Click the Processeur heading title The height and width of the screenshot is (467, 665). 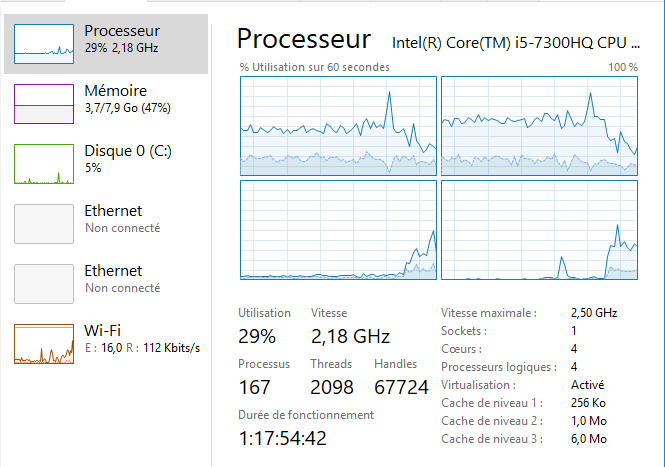point(304,39)
